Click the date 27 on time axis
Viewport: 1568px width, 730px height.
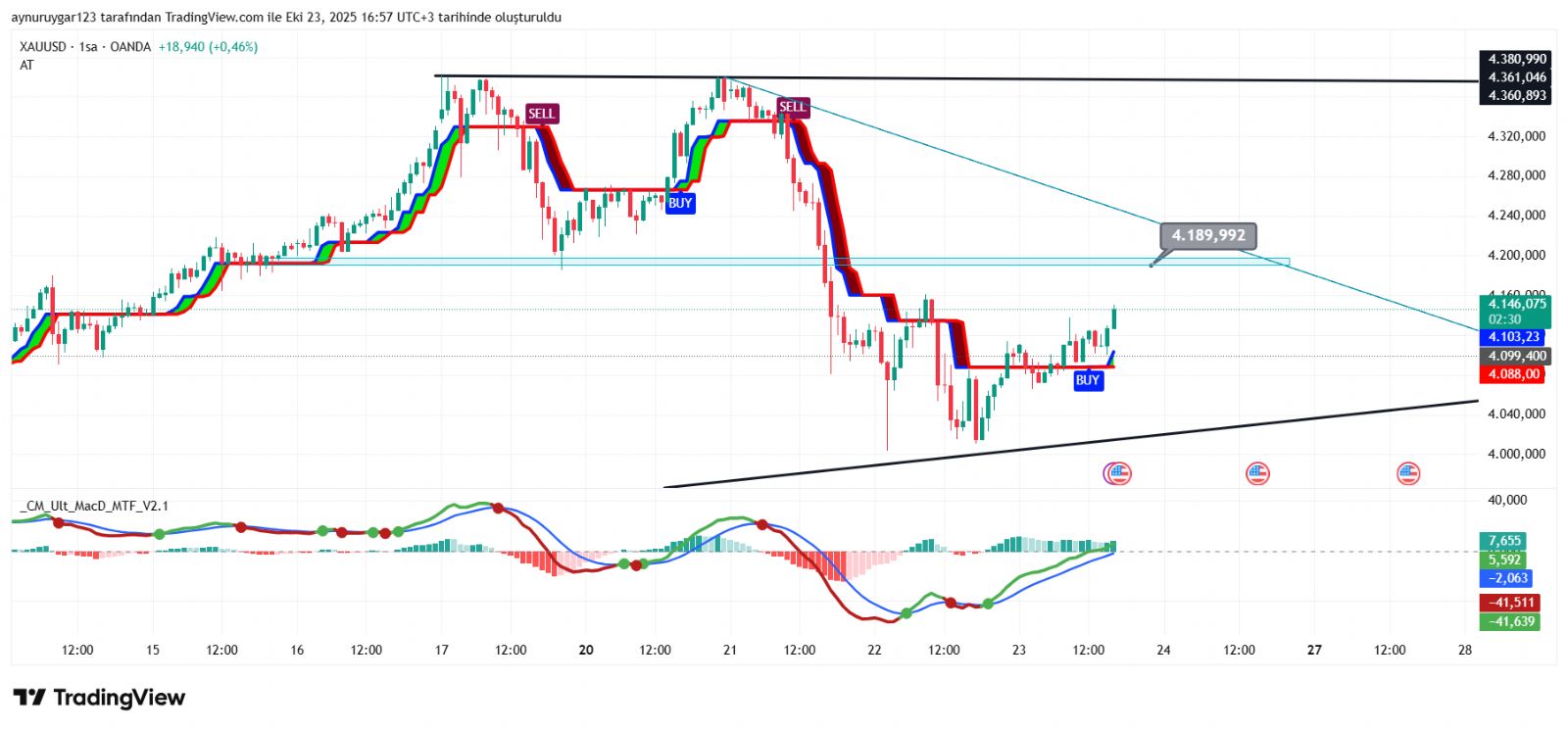point(1314,650)
